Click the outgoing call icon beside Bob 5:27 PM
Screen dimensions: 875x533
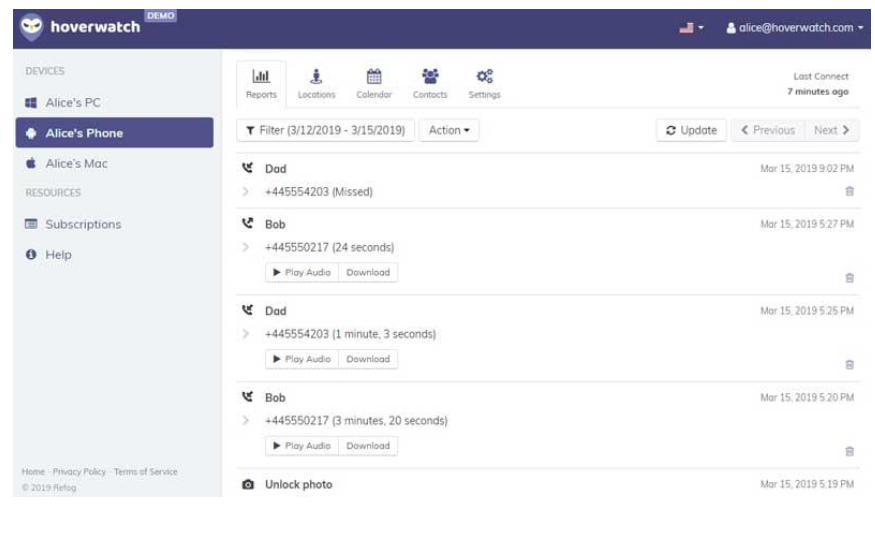pos(248,223)
